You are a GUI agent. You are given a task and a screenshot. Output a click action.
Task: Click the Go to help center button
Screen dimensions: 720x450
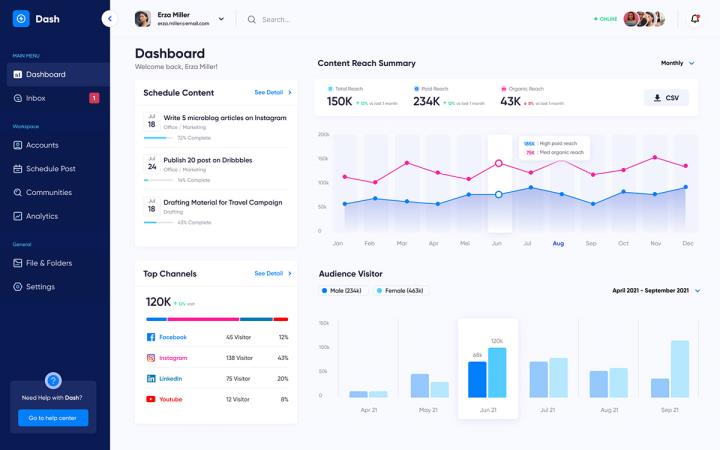coord(54,417)
